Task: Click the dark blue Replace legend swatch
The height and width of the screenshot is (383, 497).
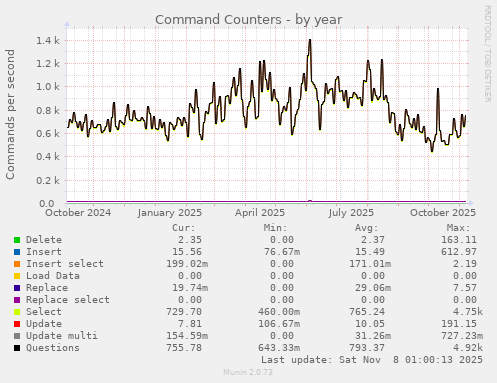Action: point(17,288)
